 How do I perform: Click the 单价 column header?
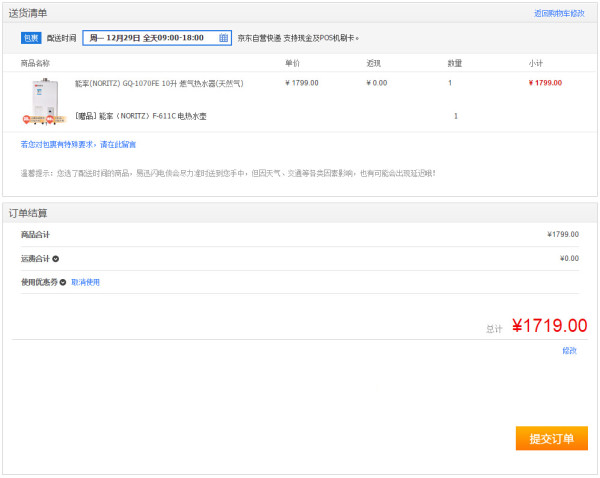pyautogui.click(x=292, y=63)
